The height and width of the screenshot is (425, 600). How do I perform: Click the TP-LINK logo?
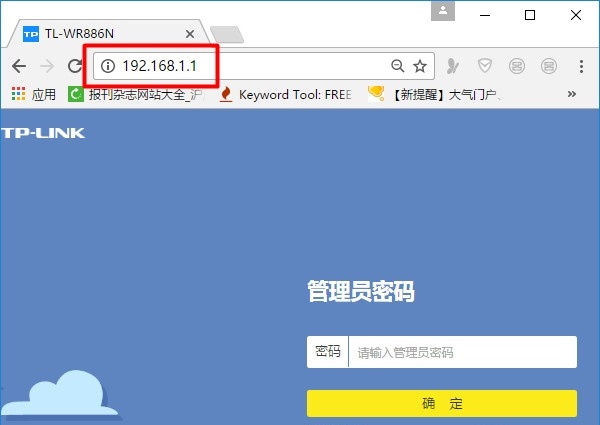(x=43, y=133)
